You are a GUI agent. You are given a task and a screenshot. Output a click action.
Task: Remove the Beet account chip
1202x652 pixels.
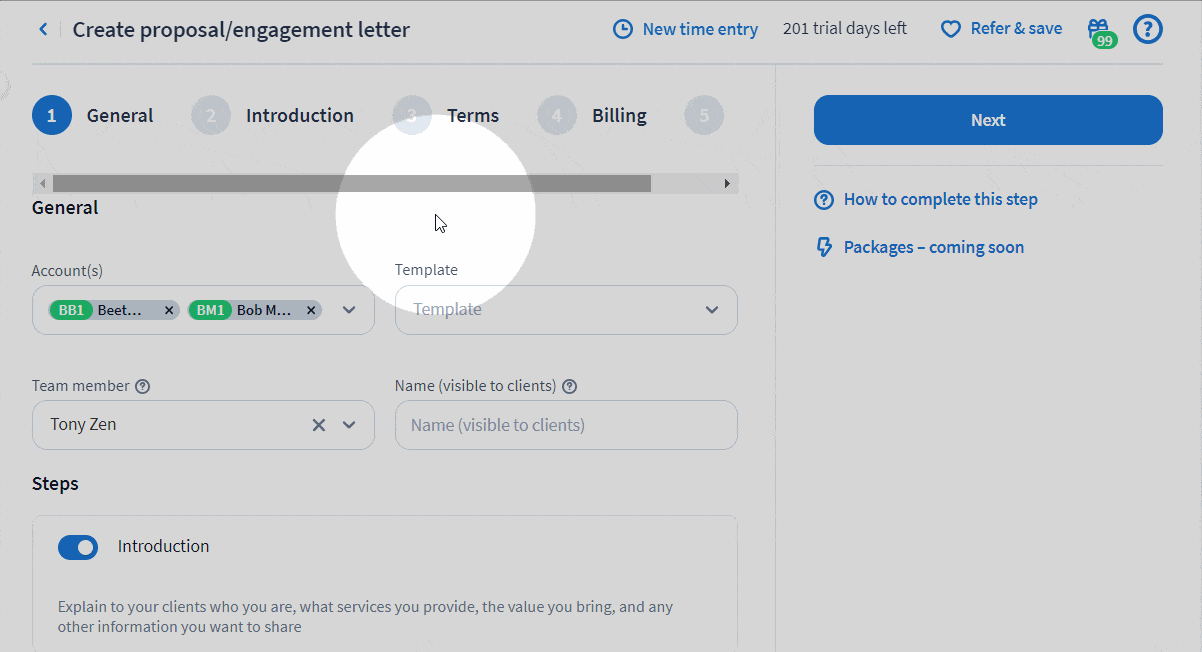pyautogui.click(x=169, y=310)
